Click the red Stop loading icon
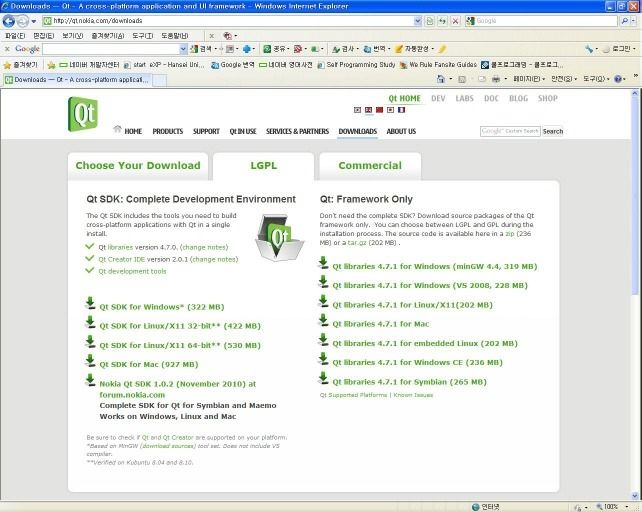This screenshot has height=512, width=642. 455,21
